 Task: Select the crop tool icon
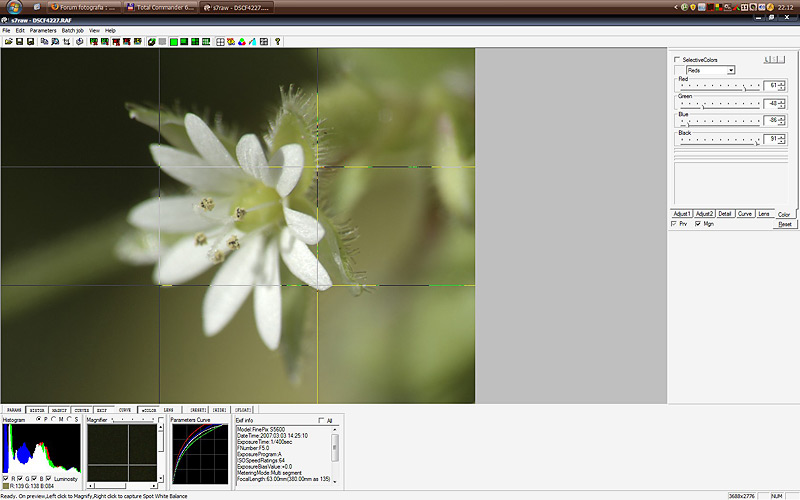(x=66, y=42)
